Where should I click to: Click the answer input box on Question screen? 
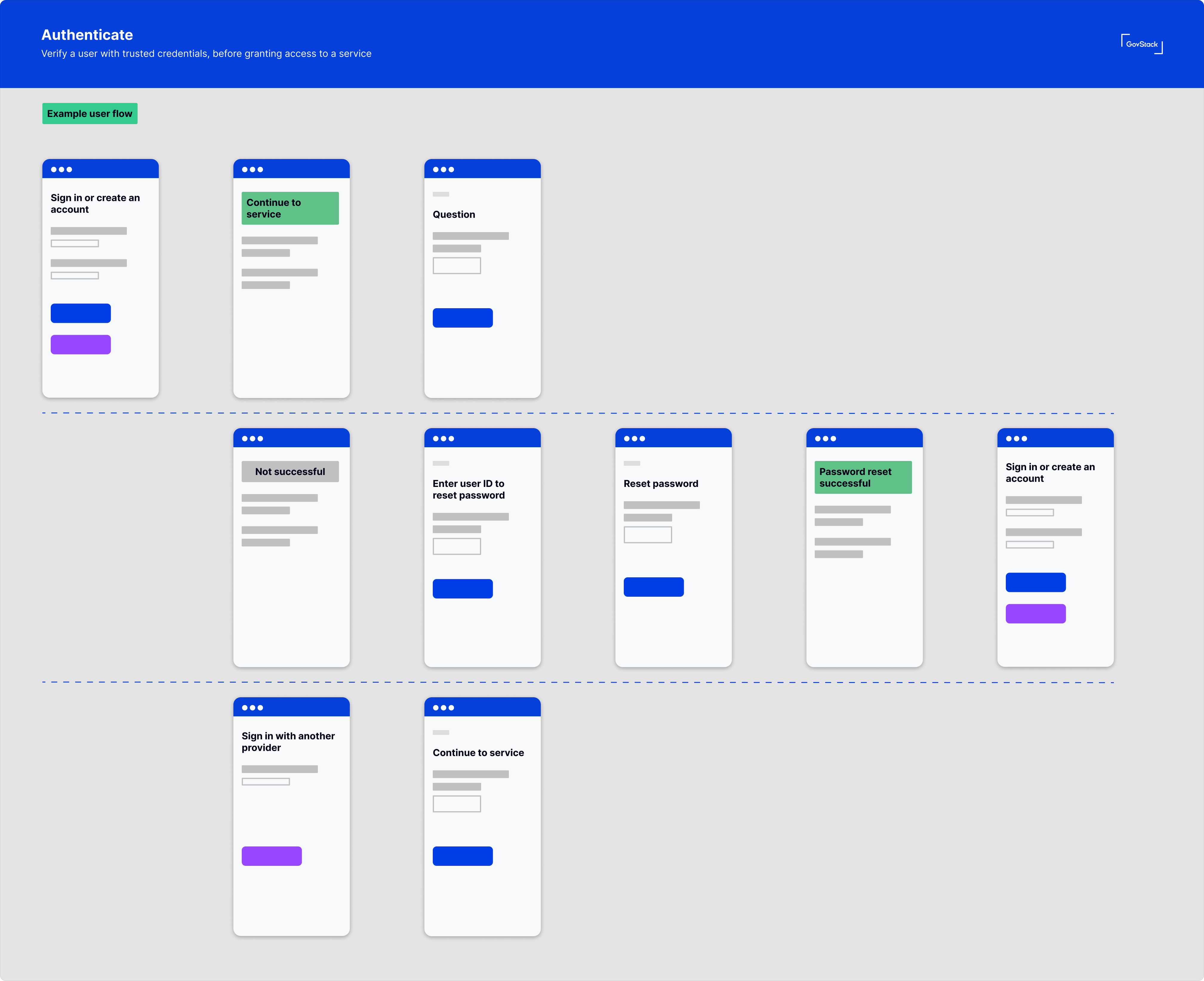(x=457, y=266)
